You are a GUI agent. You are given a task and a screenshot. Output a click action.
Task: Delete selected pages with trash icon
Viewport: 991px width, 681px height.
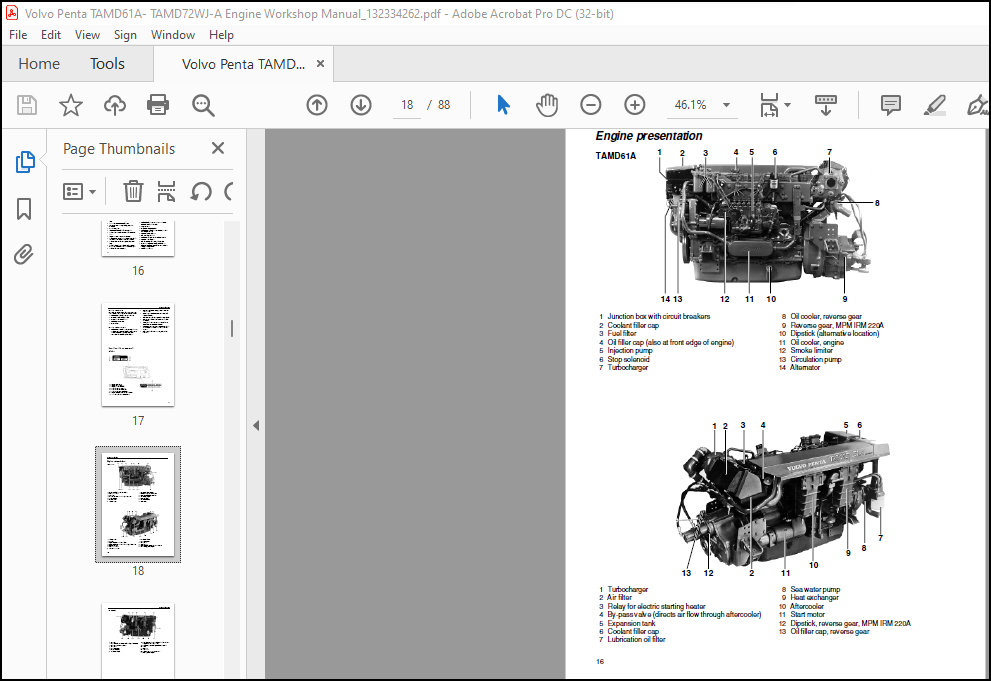[x=133, y=191]
